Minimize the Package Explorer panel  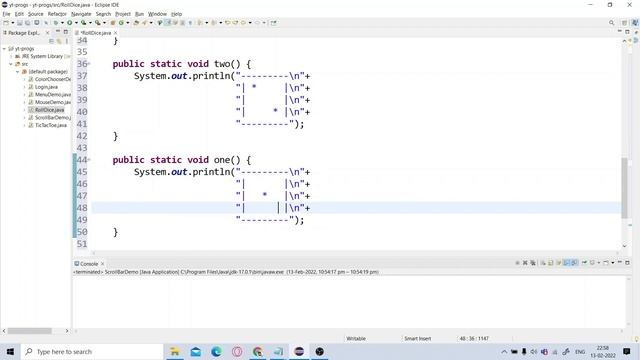[x=58, y=32]
